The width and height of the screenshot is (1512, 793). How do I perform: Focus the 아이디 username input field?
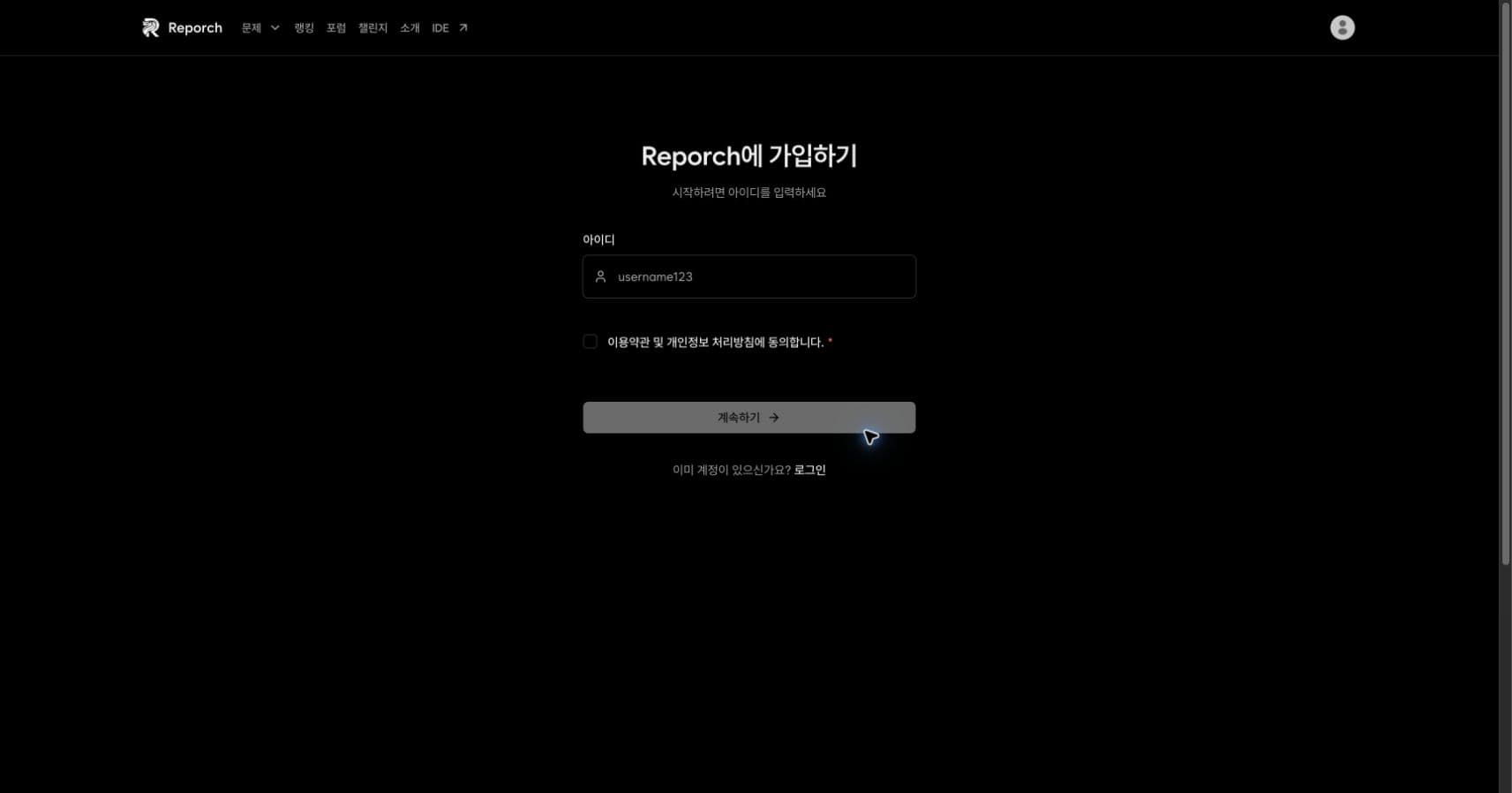click(749, 276)
